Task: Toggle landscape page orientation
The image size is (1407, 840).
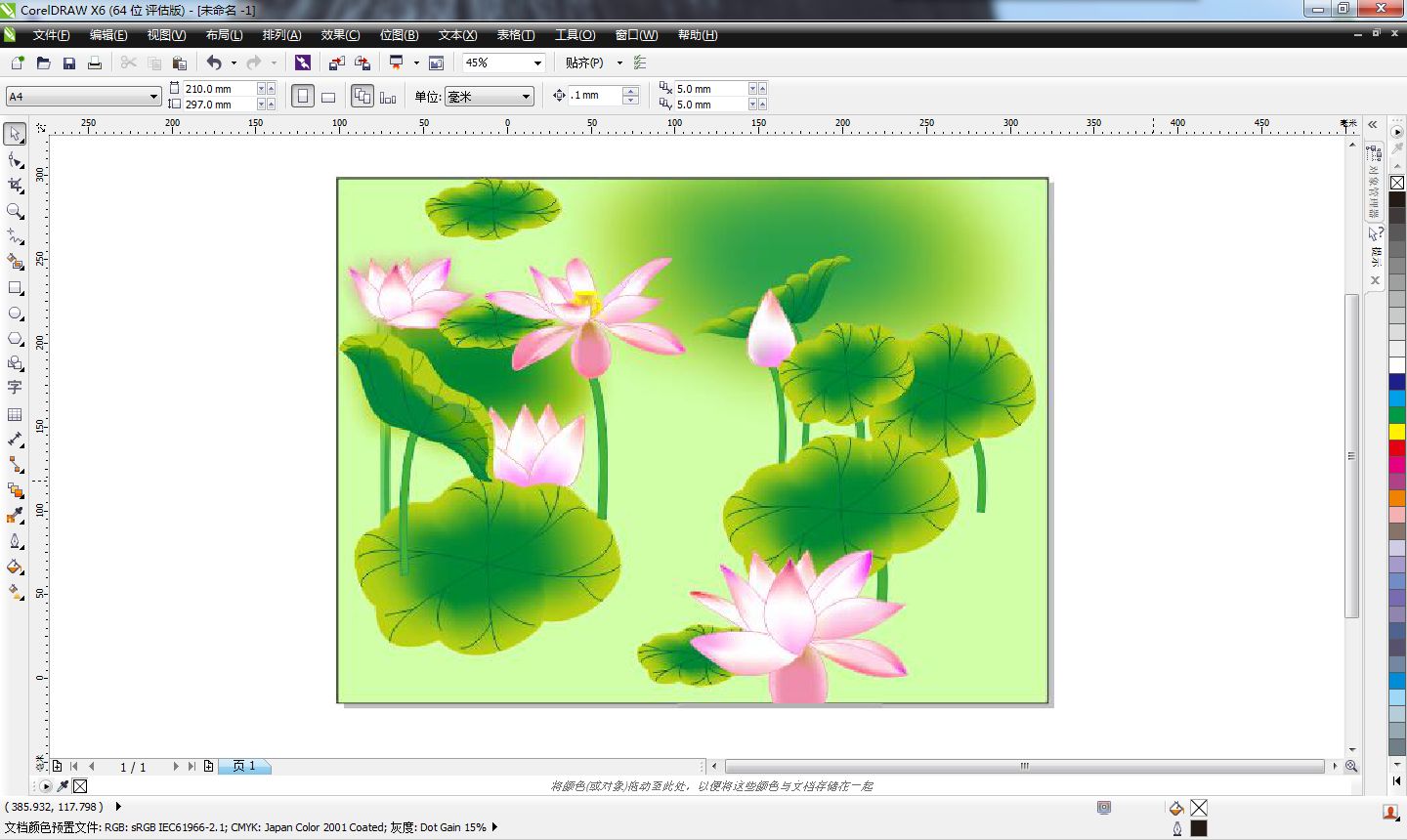Action: click(x=327, y=96)
